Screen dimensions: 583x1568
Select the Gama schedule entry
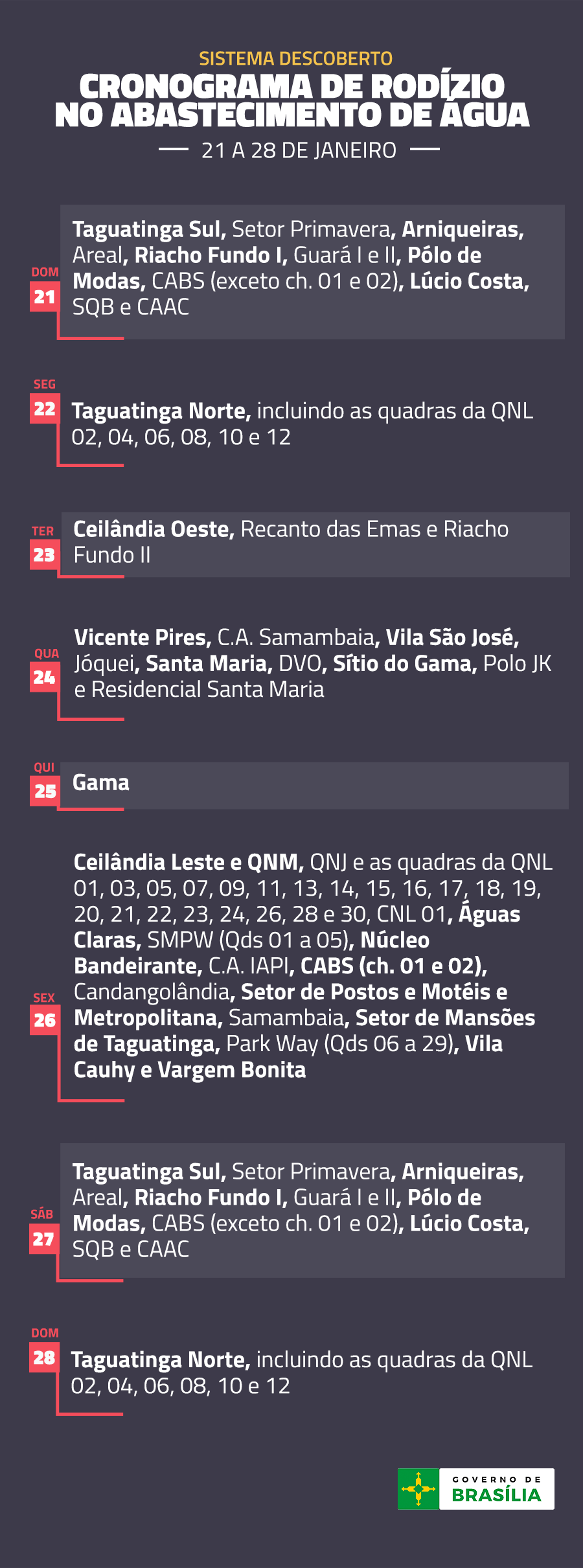314,786
